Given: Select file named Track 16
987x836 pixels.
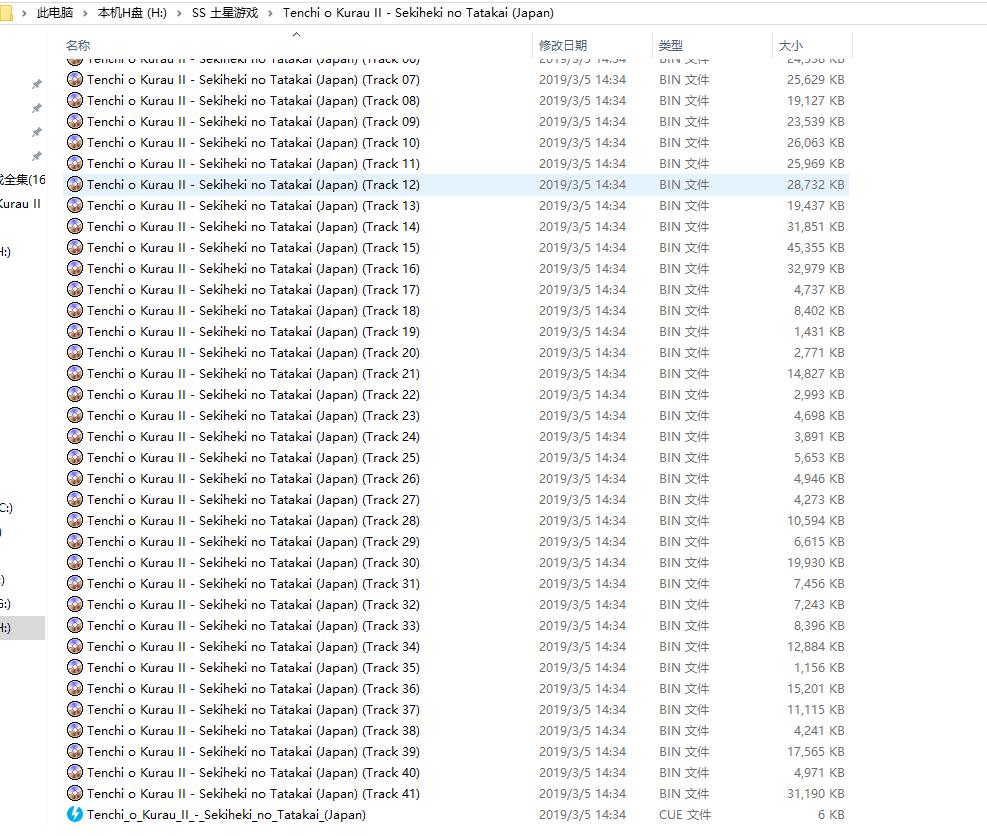Looking at the screenshot, I should coord(253,268).
